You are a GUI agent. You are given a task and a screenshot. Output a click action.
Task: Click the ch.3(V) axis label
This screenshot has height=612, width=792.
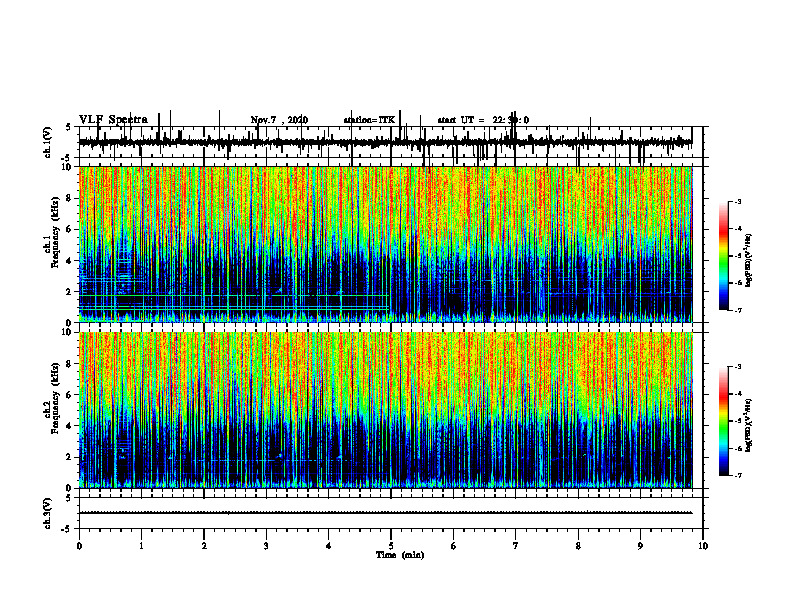click(x=48, y=513)
